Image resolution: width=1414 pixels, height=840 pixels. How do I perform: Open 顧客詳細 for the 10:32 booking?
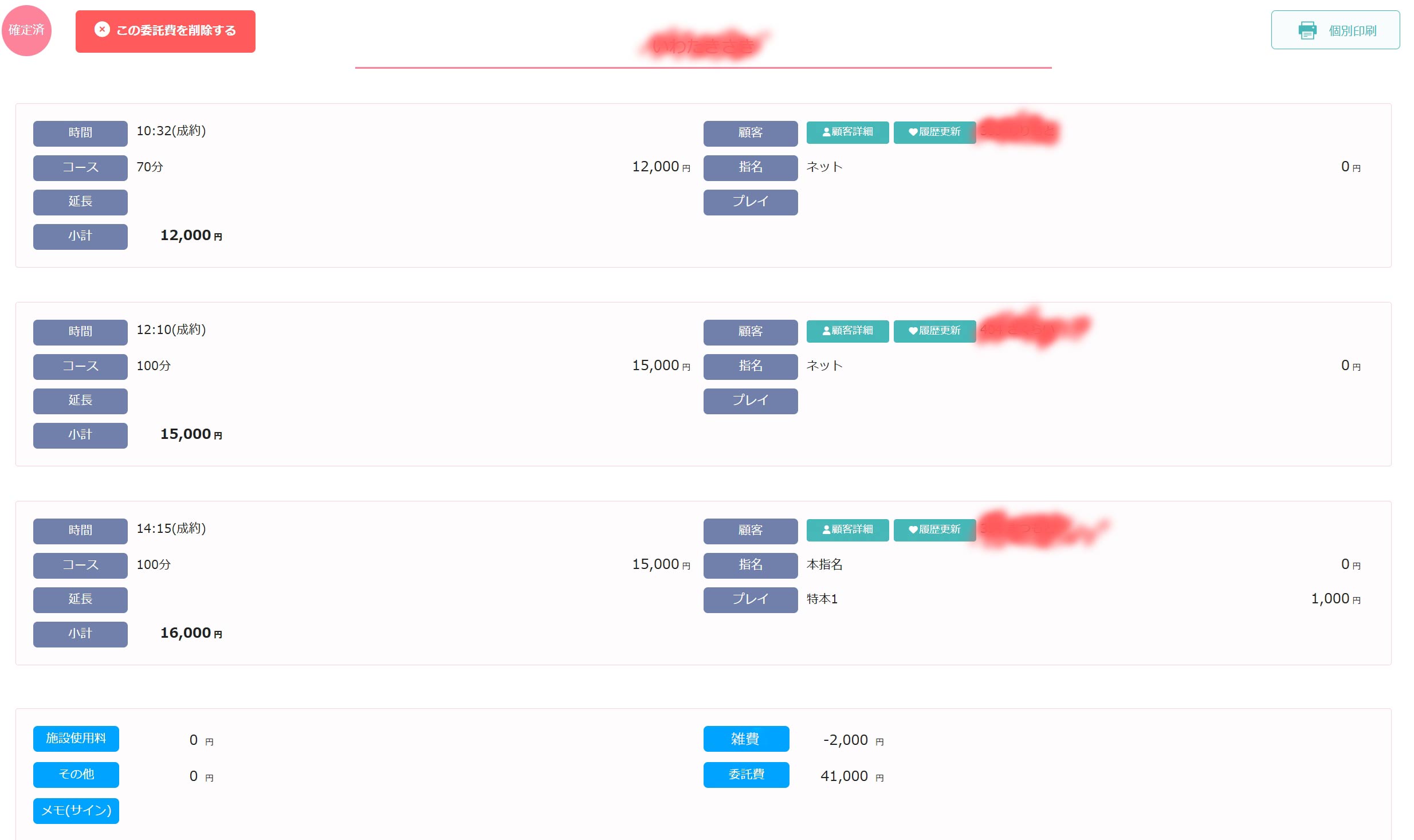coord(847,132)
